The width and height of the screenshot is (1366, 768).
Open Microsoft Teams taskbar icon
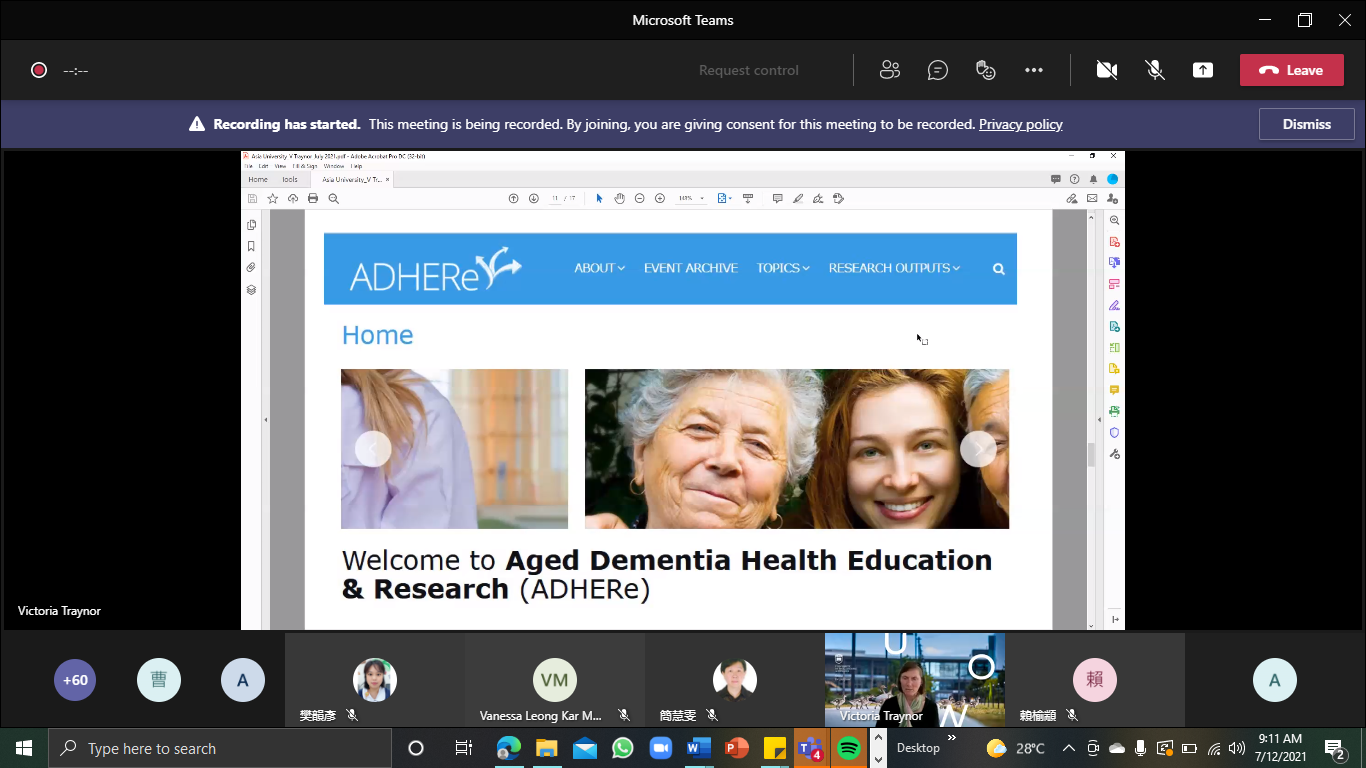point(810,748)
